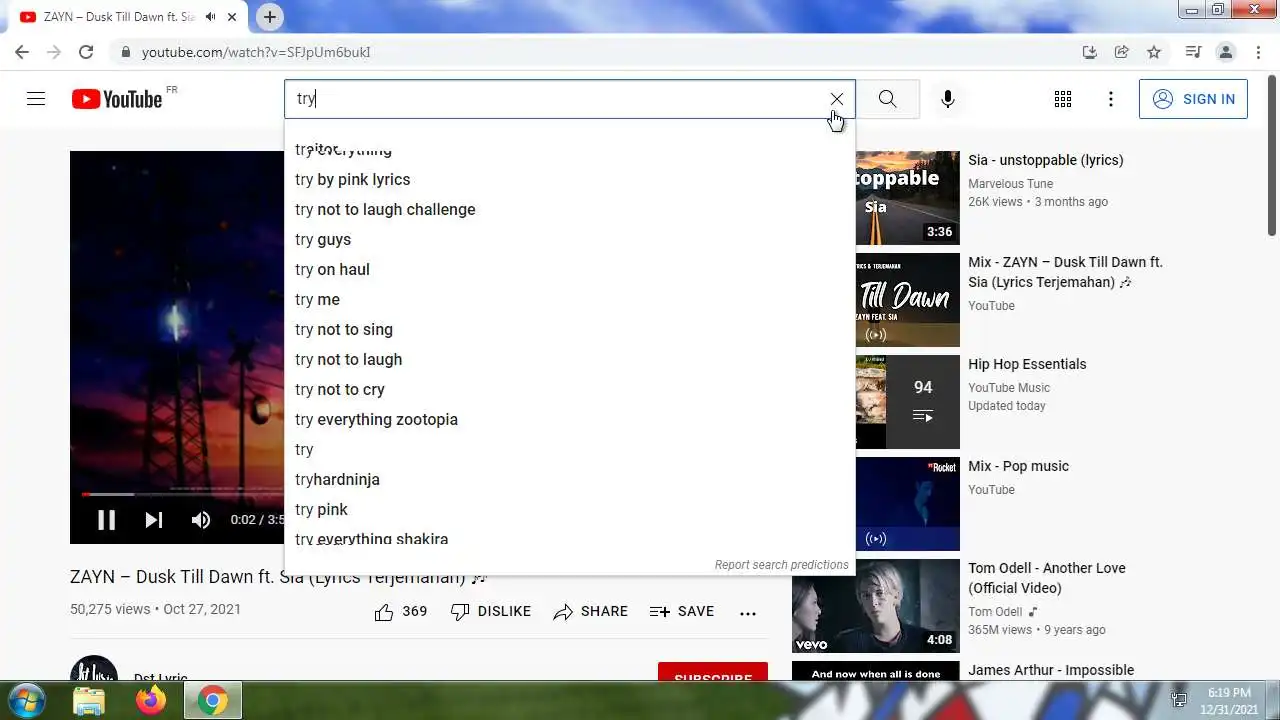This screenshot has height=720, width=1280.
Task: Choose suggestion "try not to cry"
Action: [x=570, y=390]
